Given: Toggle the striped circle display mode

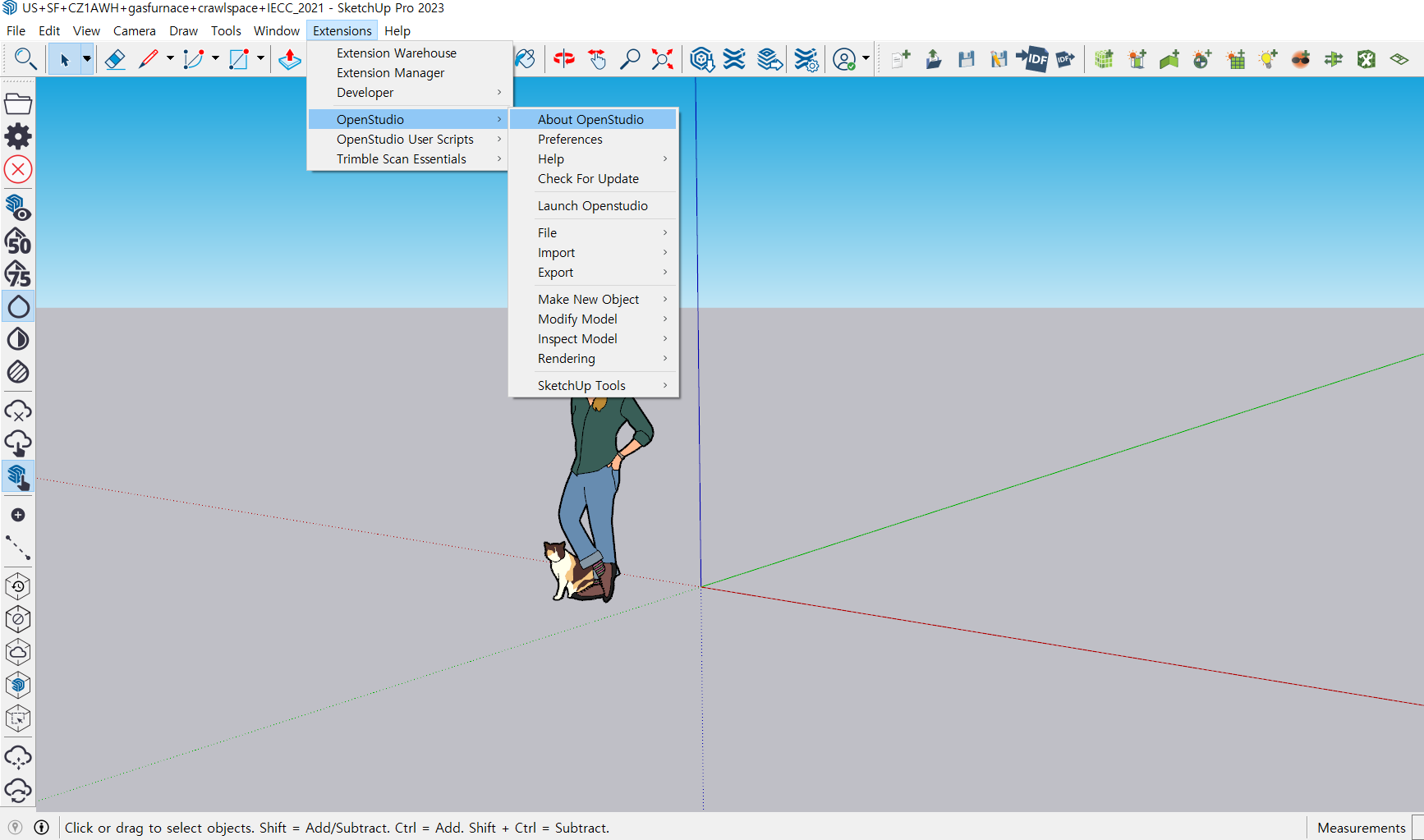Looking at the screenshot, I should click(18, 372).
